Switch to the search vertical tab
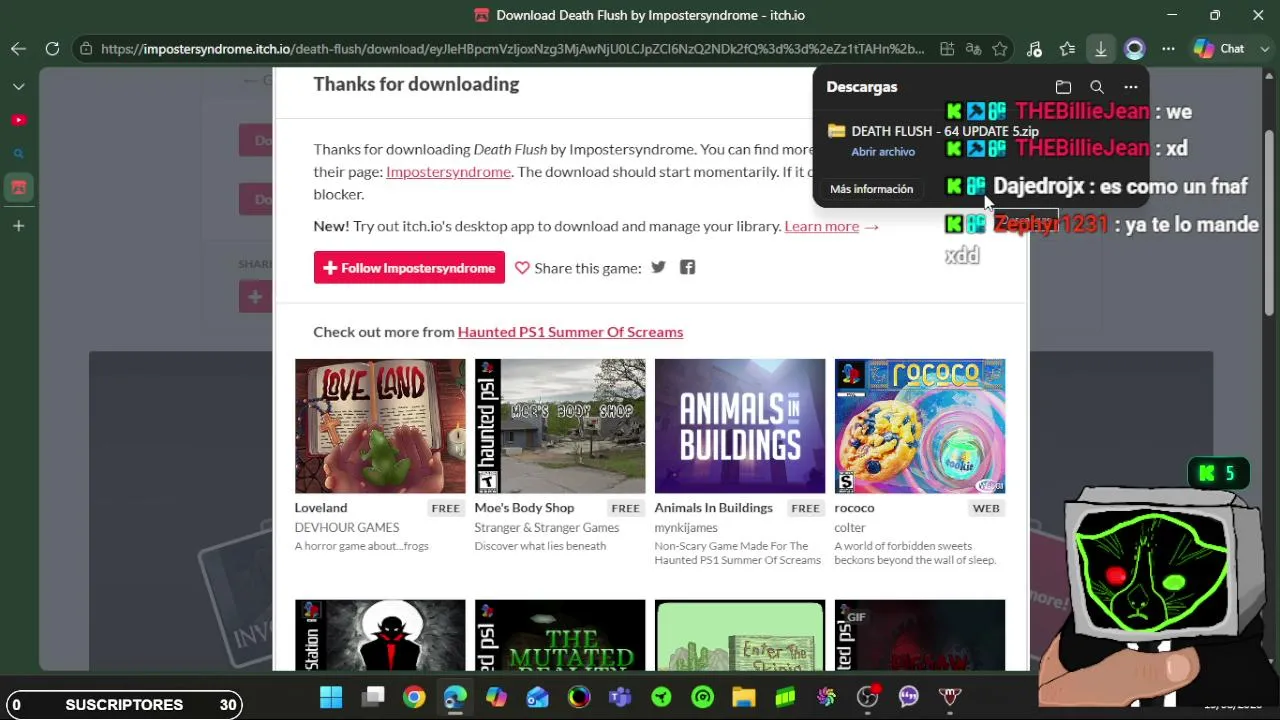The image size is (1280, 720). click(x=18, y=154)
